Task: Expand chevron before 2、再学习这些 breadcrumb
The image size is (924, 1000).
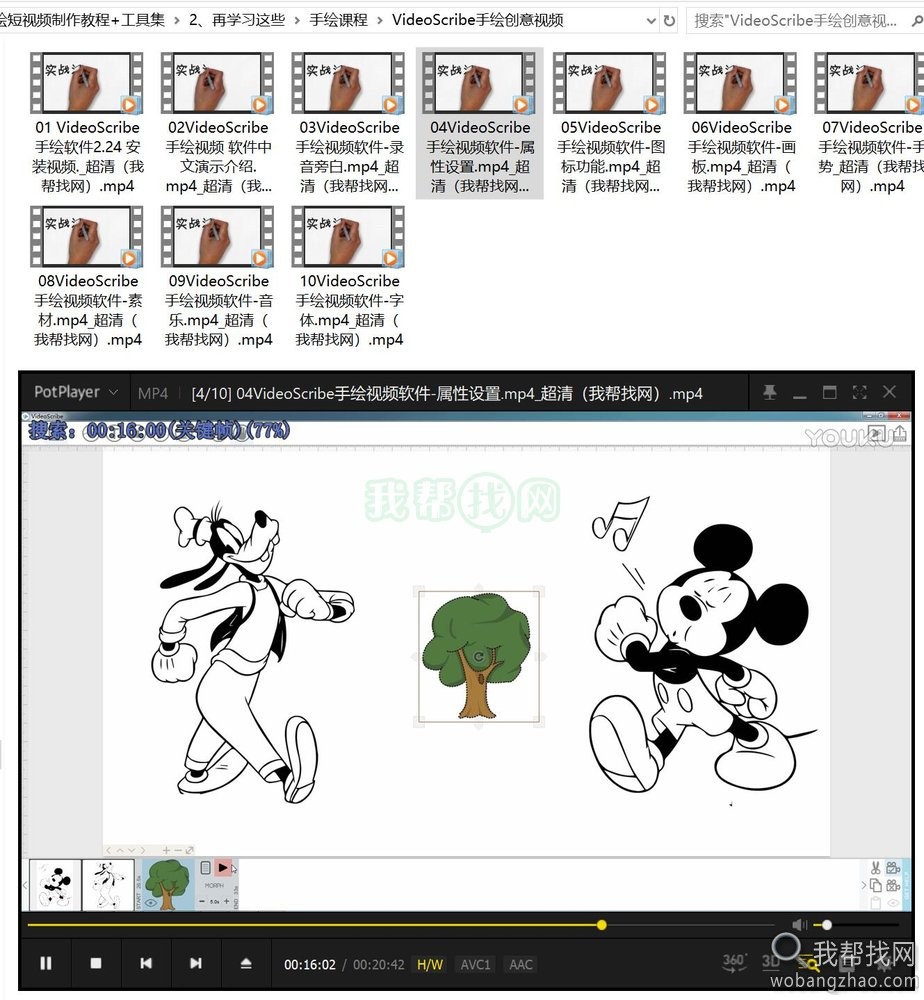Action: click(x=177, y=20)
